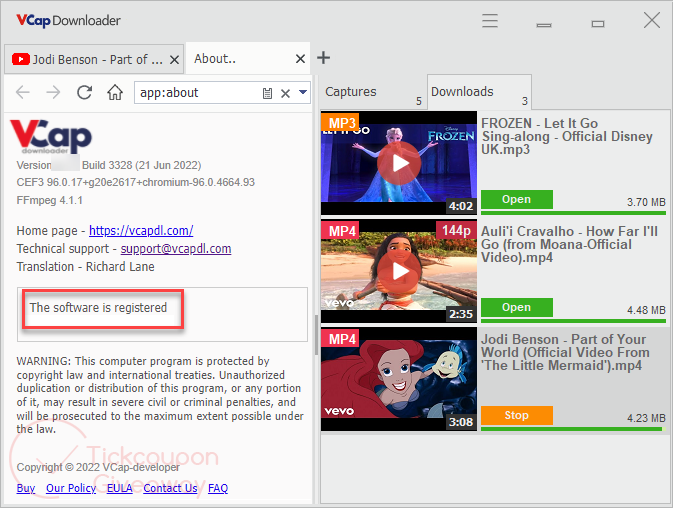
Task: Open the EULA link
Action: tap(119, 488)
